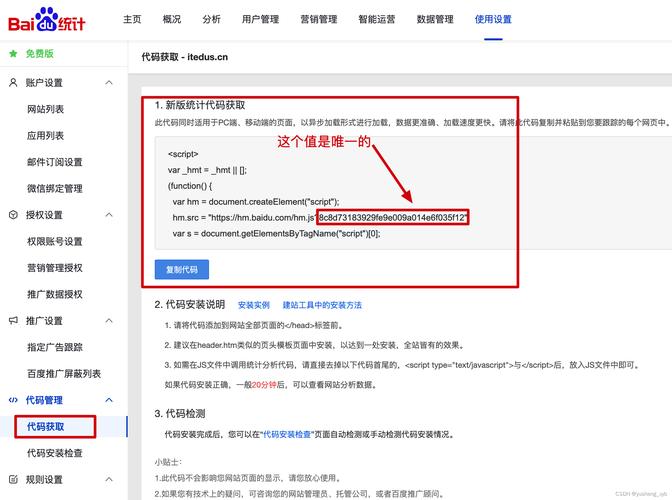
Task: Collapse the 授权设置 section chevron
Action: click(x=109, y=215)
